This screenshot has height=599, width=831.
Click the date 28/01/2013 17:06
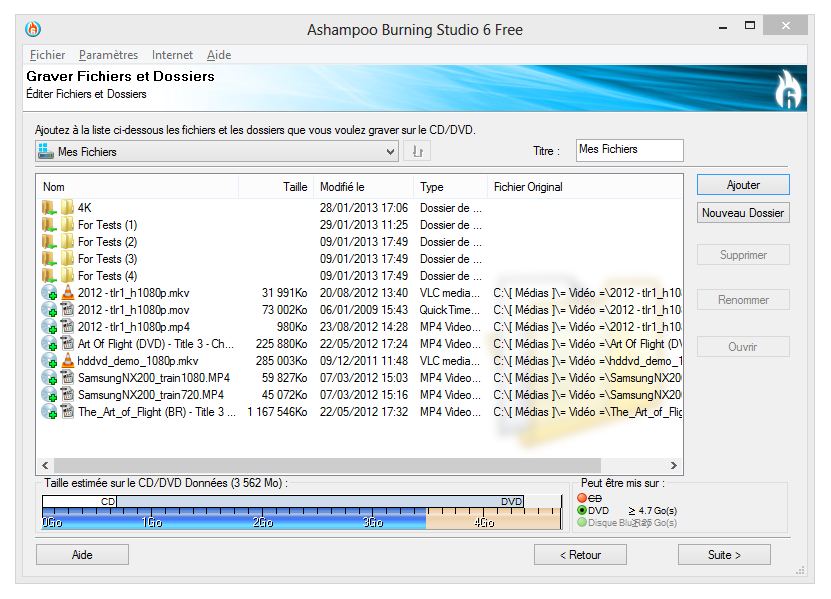coord(364,208)
